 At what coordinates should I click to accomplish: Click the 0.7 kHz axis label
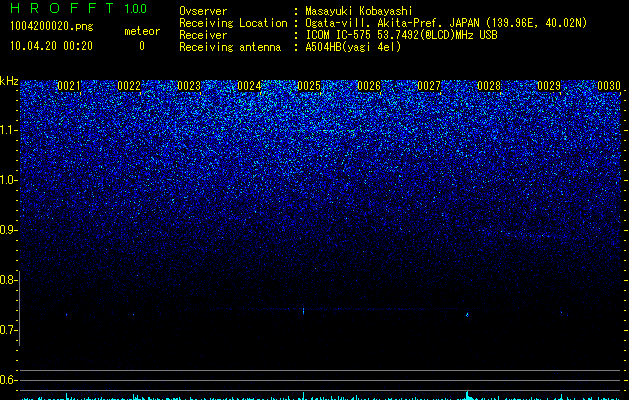click(x=8, y=330)
